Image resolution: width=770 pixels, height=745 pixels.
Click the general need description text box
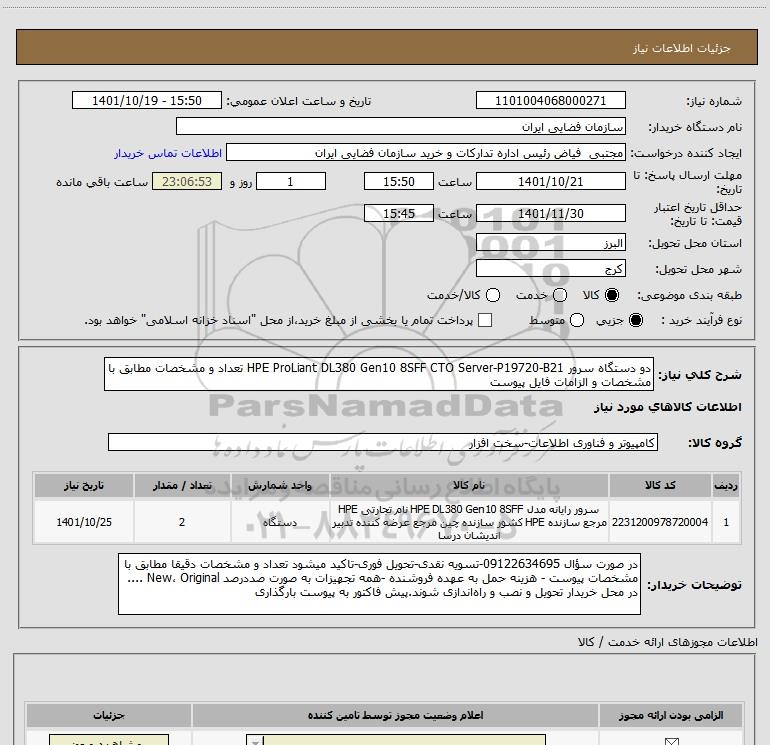tap(379, 374)
